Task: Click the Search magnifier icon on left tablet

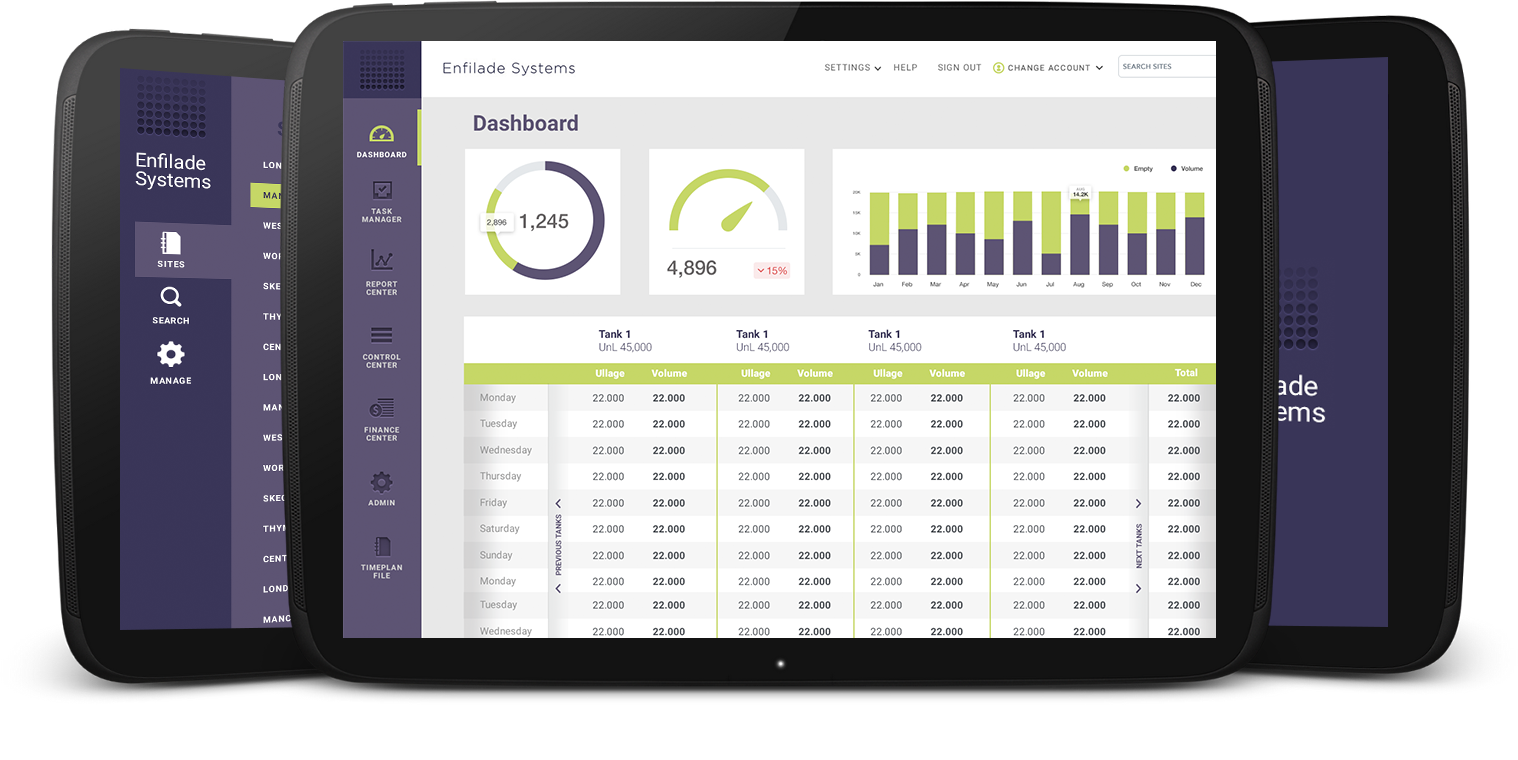Action: (171, 297)
